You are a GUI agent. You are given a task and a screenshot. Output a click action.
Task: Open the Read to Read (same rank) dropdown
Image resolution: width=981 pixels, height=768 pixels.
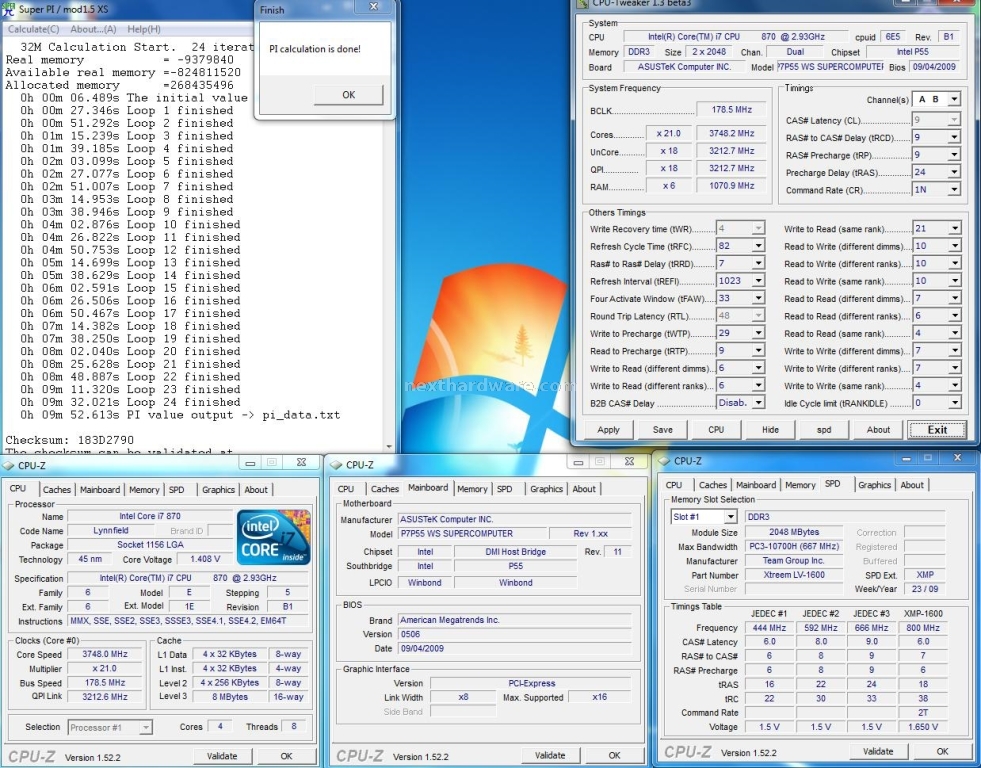954,333
